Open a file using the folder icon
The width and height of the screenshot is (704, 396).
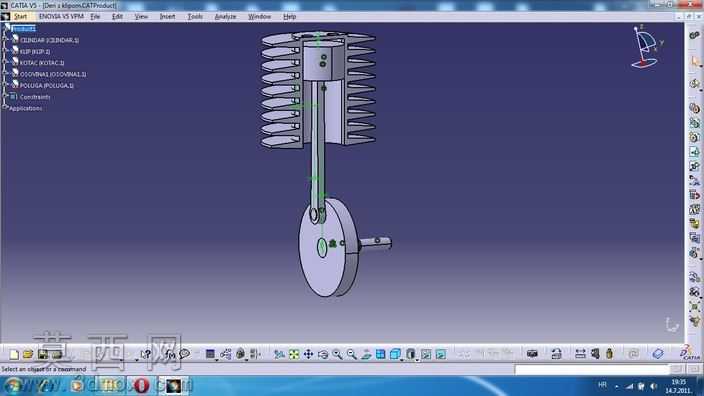coord(28,355)
